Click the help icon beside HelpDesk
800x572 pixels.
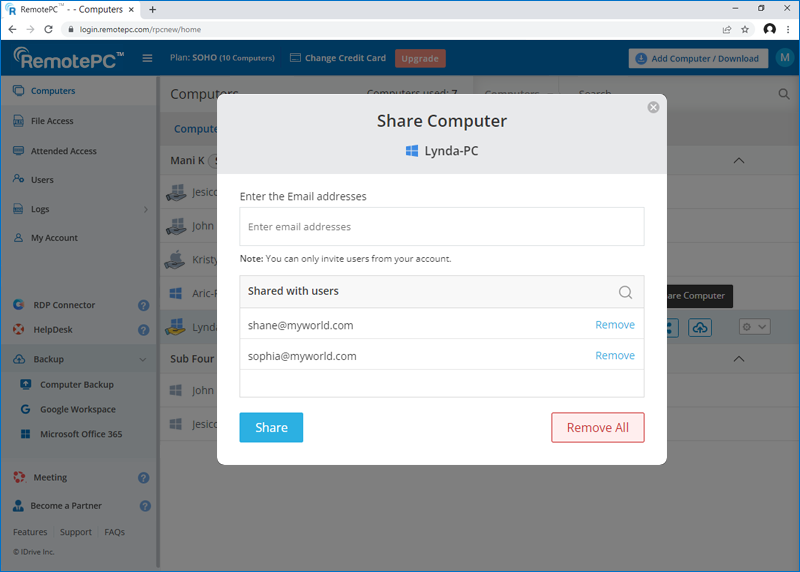pos(143,330)
